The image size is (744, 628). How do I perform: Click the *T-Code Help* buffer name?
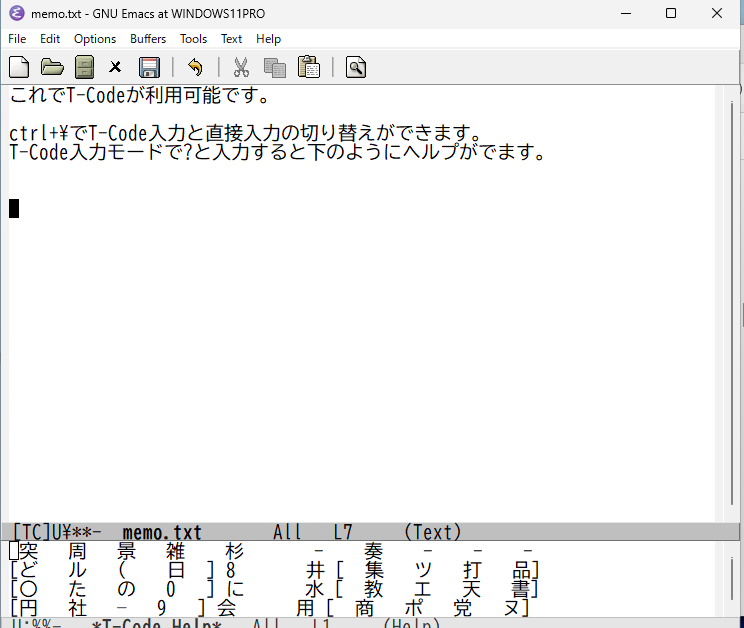pos(157,622)
